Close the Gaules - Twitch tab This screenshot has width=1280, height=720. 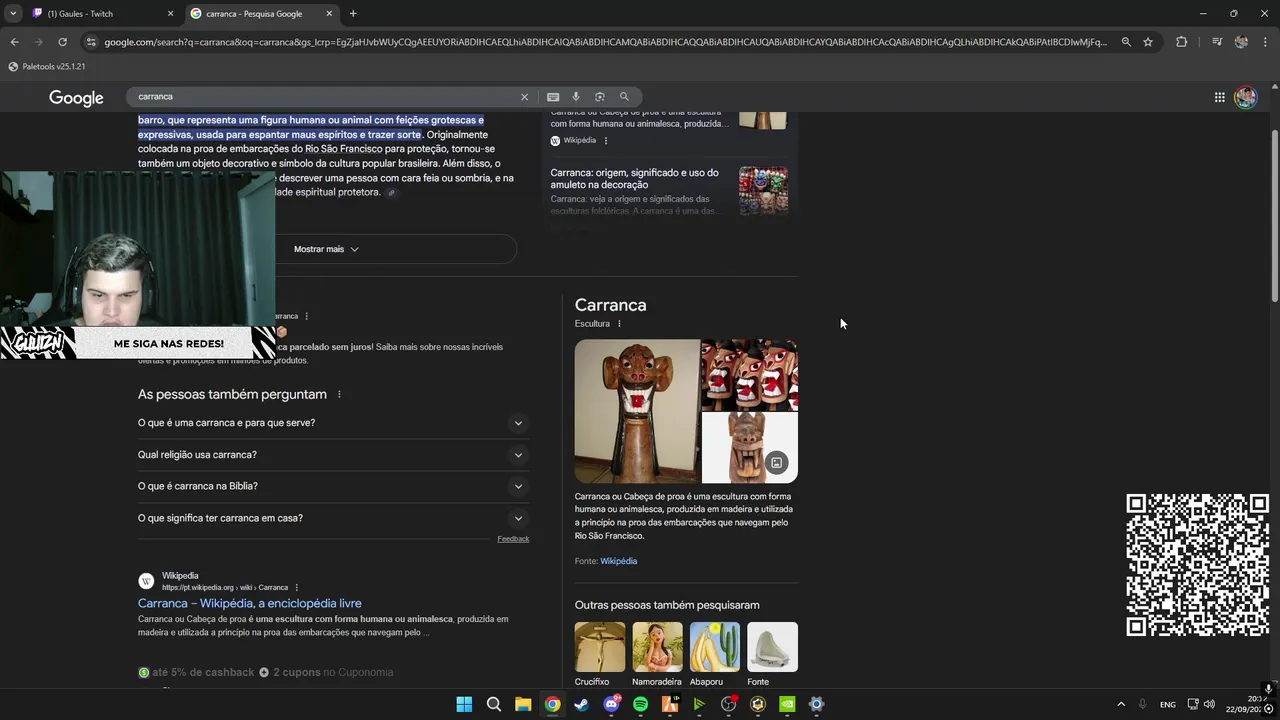tap(170, 14)
